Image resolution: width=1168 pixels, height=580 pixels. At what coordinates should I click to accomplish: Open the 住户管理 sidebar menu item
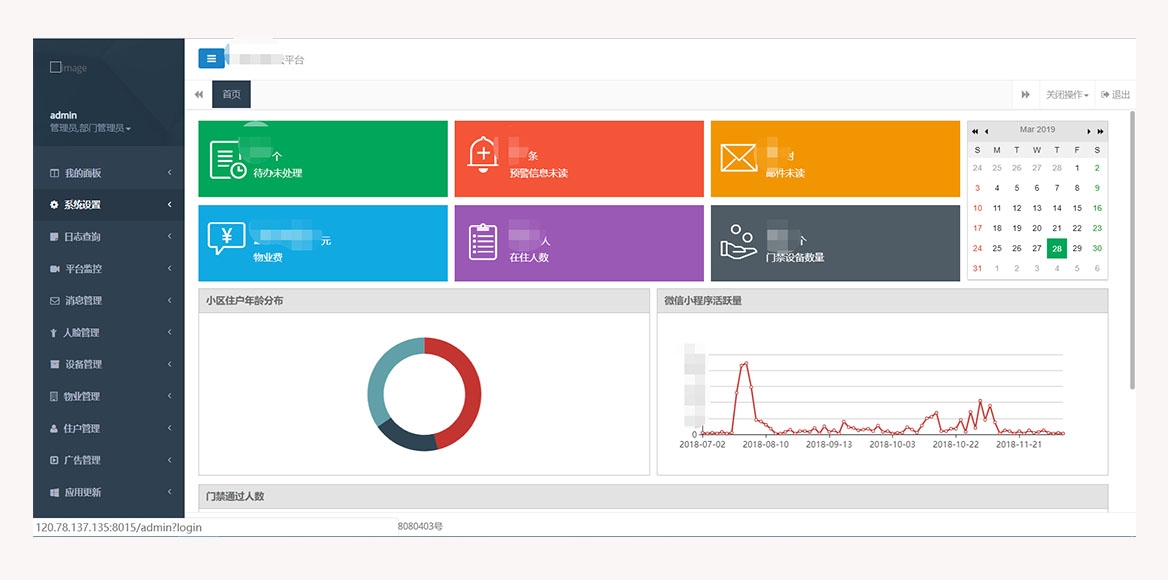(82, 429)
